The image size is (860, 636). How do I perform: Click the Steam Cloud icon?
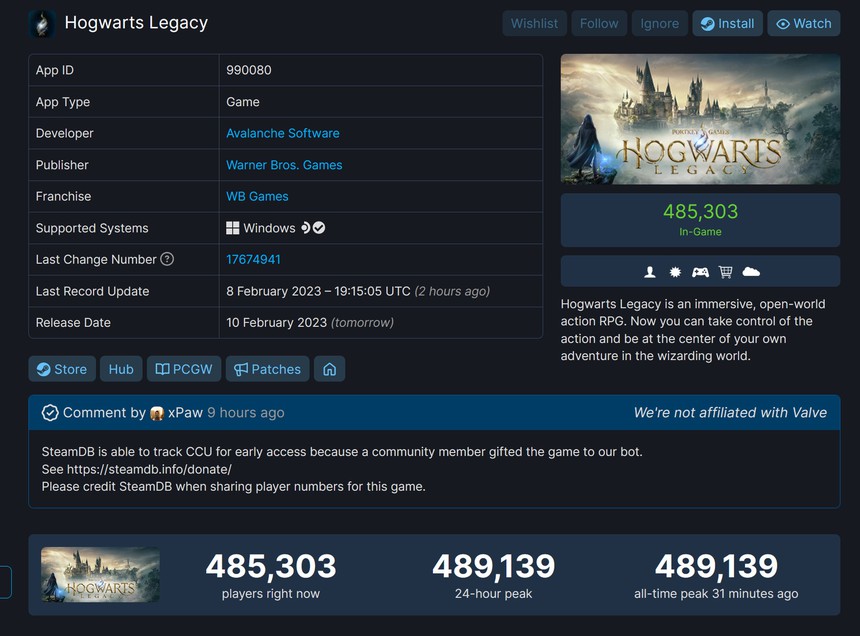(751, 272)
